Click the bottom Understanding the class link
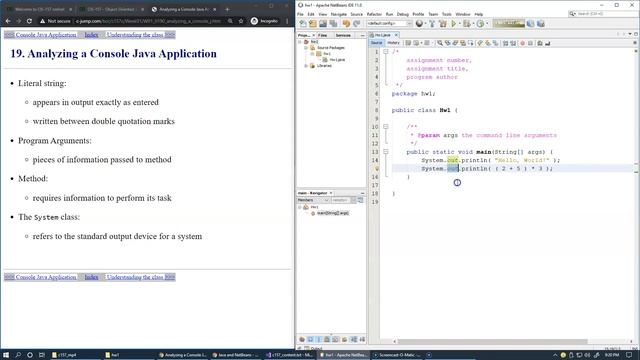The image size is (640, 360). (x=135, y=277)
